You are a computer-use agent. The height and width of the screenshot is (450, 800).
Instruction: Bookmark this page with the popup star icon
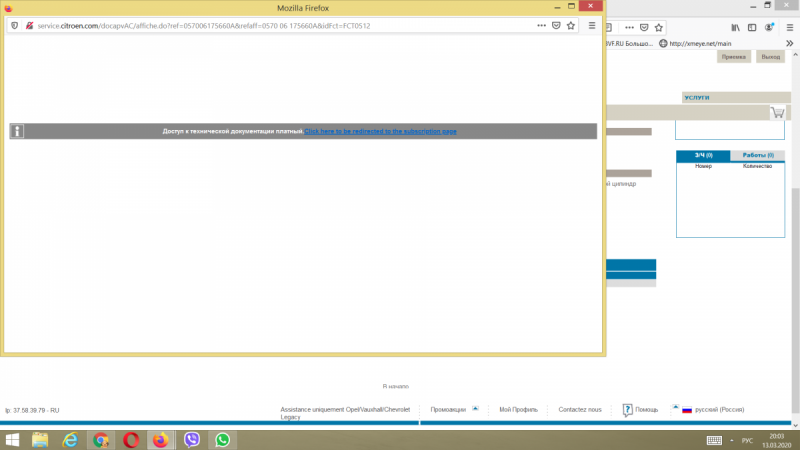tap(569, 25)
